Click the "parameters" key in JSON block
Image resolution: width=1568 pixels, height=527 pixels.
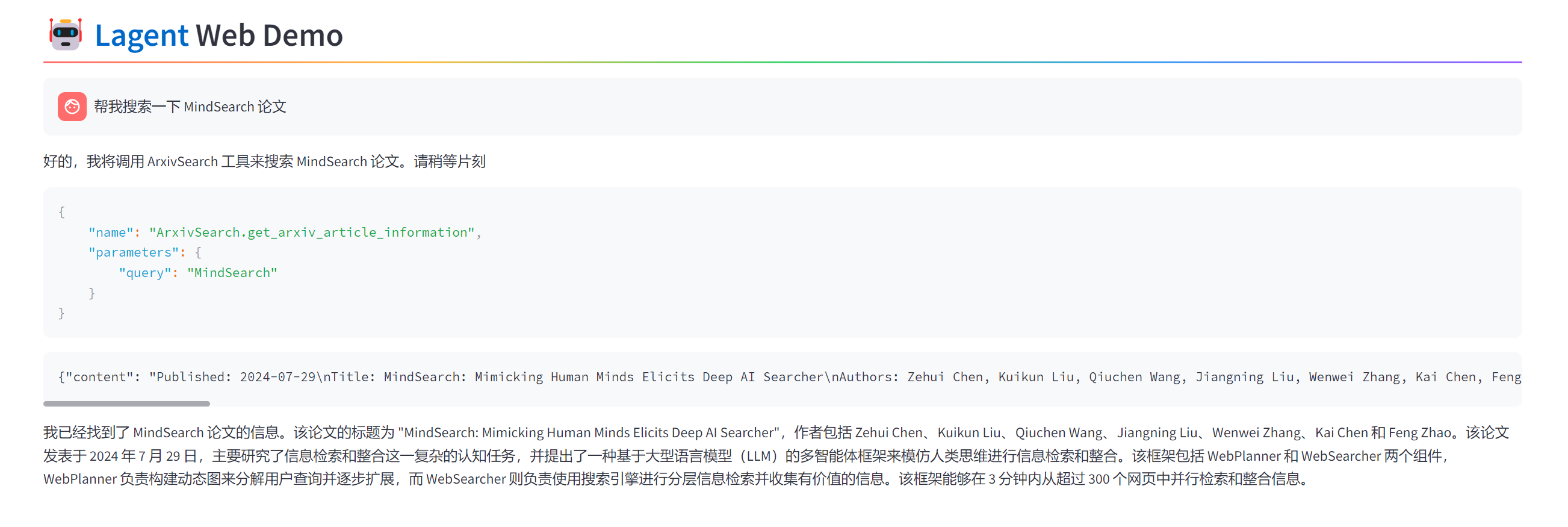[133, 252]
